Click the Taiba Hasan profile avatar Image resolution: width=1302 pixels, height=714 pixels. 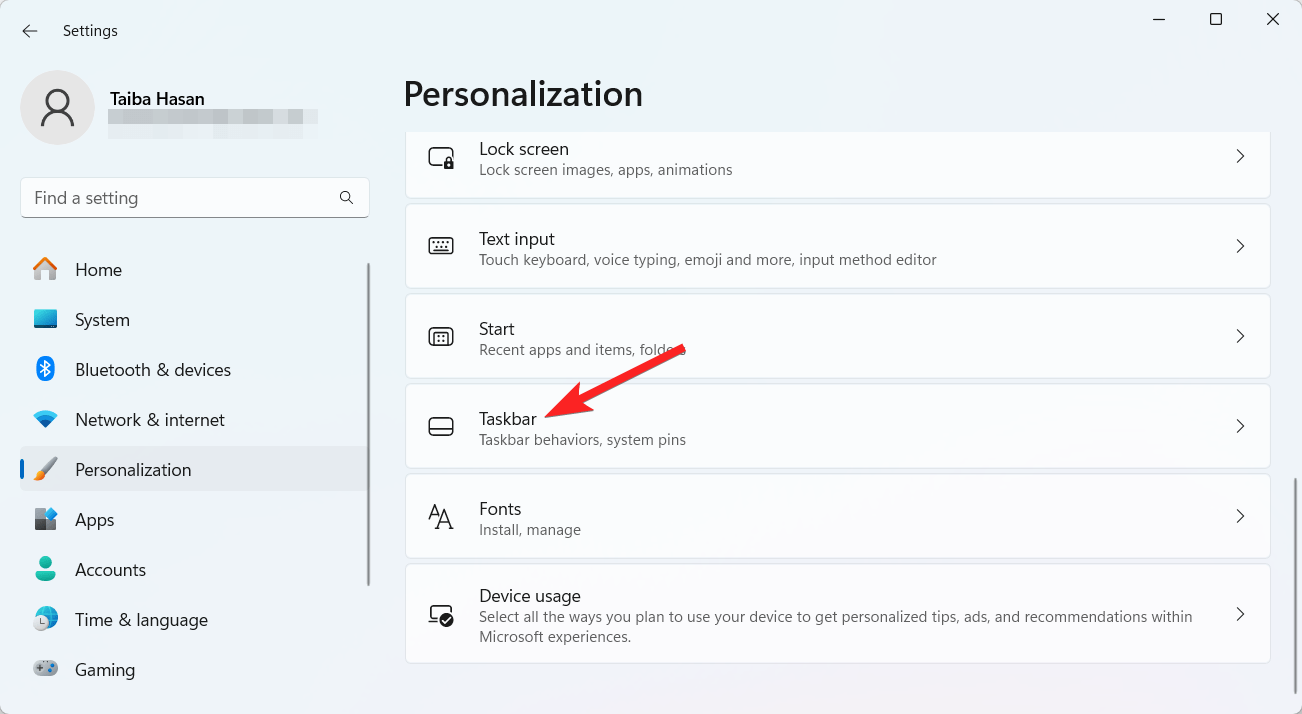tap(58, 107)
